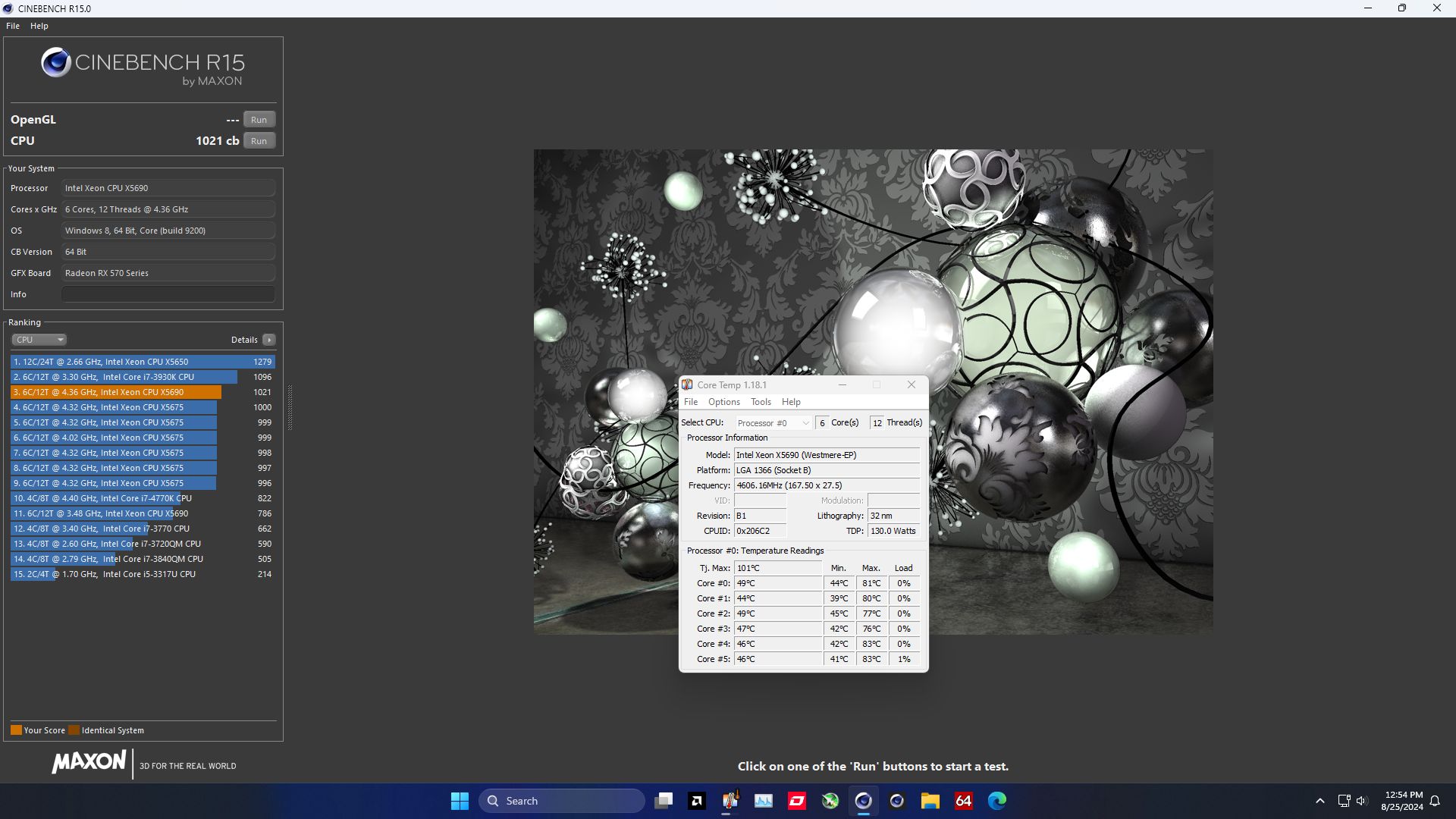Image resolution: width=1456 pixels, height=819 pixels.
Task: Click the Cinebench render preview image
Action: pyautogui.click(x=873, y=391)
